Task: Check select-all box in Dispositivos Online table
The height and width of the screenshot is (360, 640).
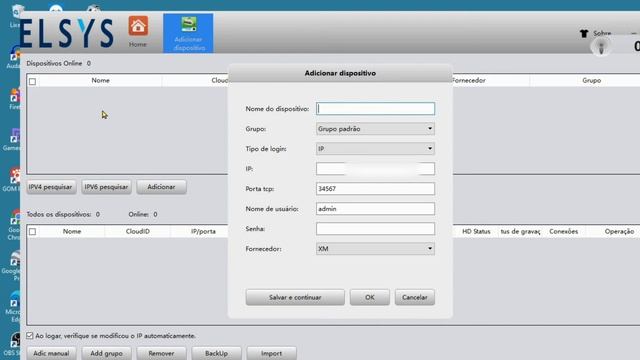Action: pyautogui.click(x=32, y=81)
